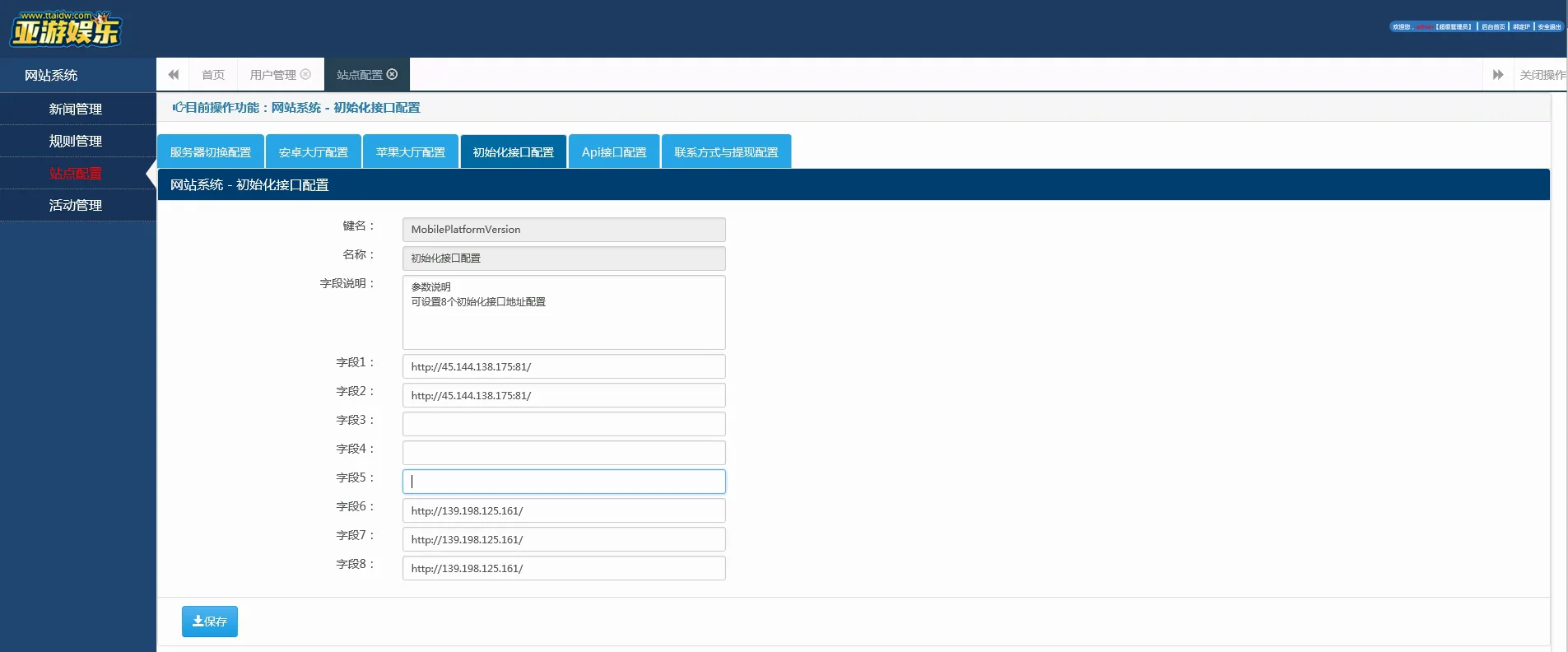
Task: Switch to 联系方式与提现配置 tab
Action: tap(726, 151)
